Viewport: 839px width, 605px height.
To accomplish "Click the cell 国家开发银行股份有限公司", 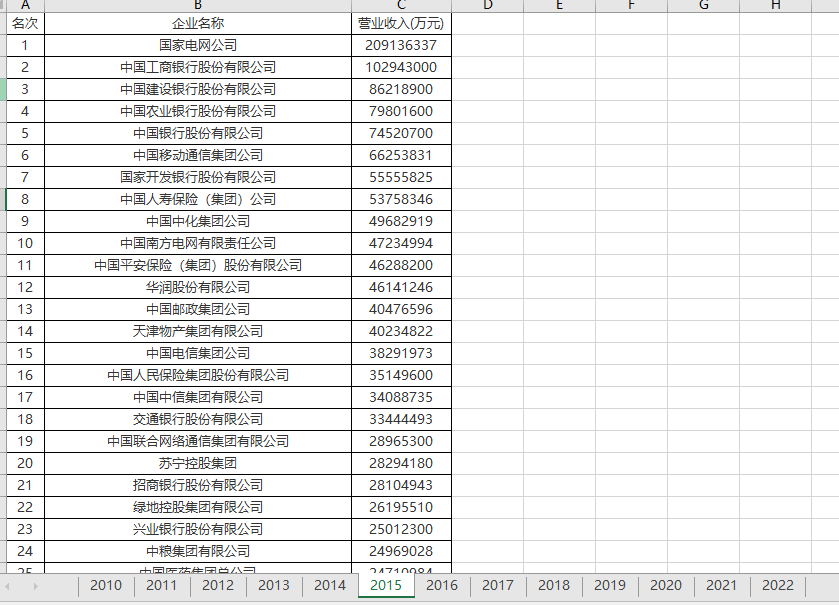I will [x=198, y=177].
